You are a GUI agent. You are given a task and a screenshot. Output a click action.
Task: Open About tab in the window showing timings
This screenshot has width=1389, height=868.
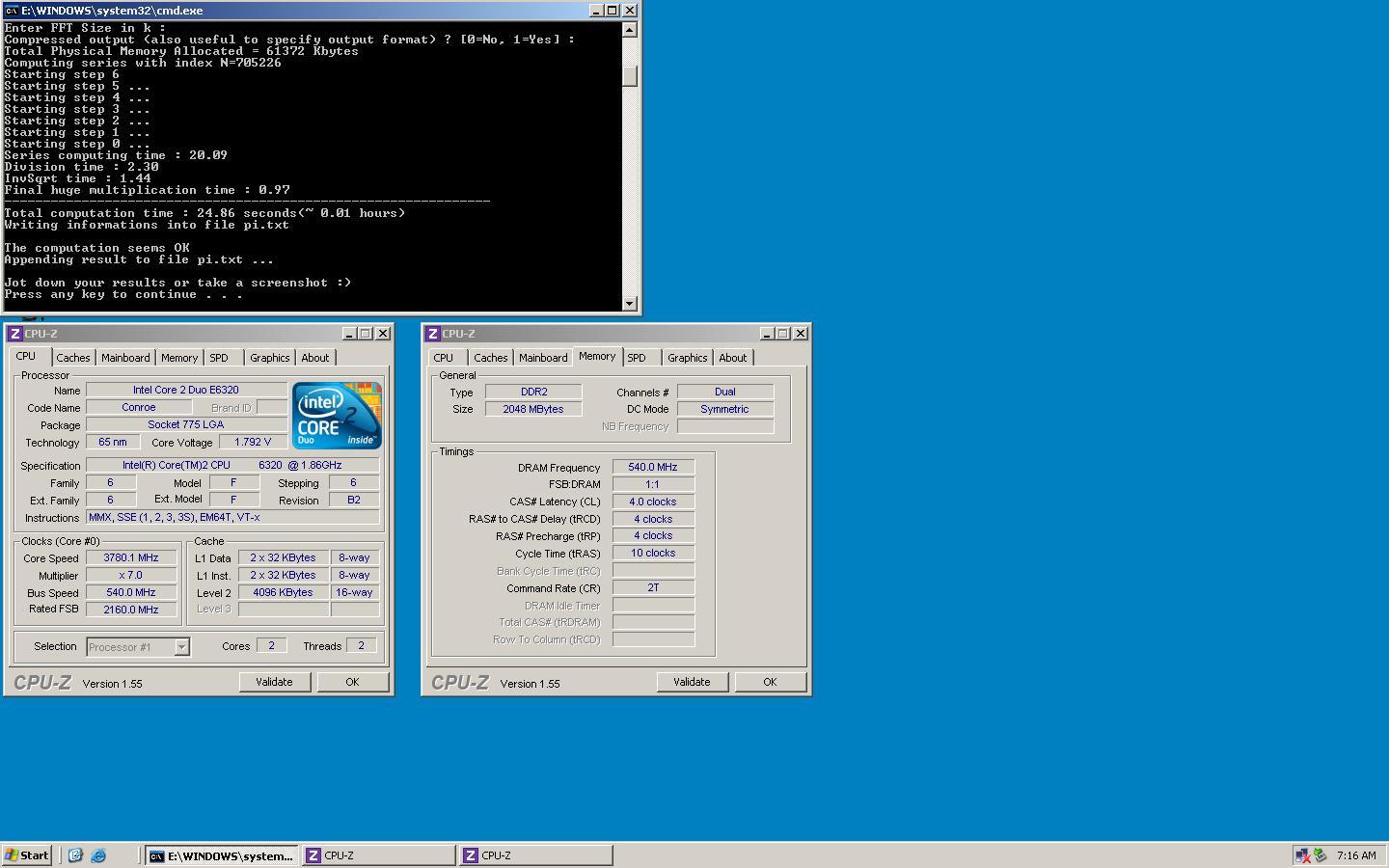[733, 358]
